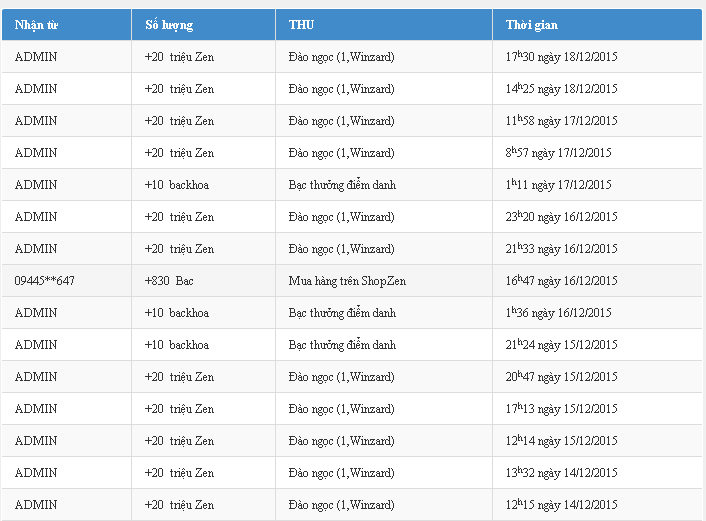Click '+10 backhoa' in 1h36 16/12 row
706x521 pixels.
coord(177,313)
